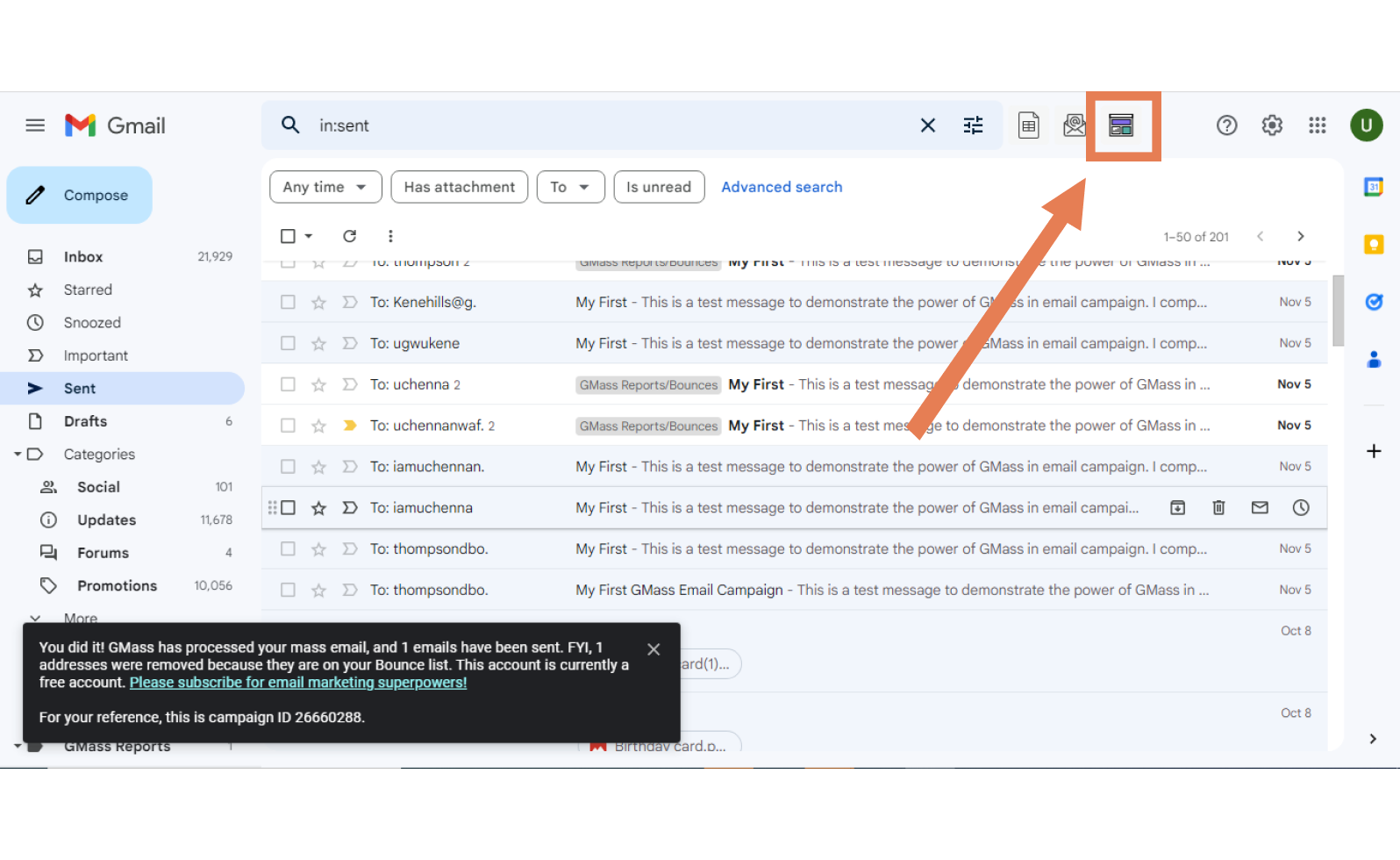Image resolution: width=1400 pixels, height=860 pixels.
Task: Open the message to ugwukene
Action: 795,343
